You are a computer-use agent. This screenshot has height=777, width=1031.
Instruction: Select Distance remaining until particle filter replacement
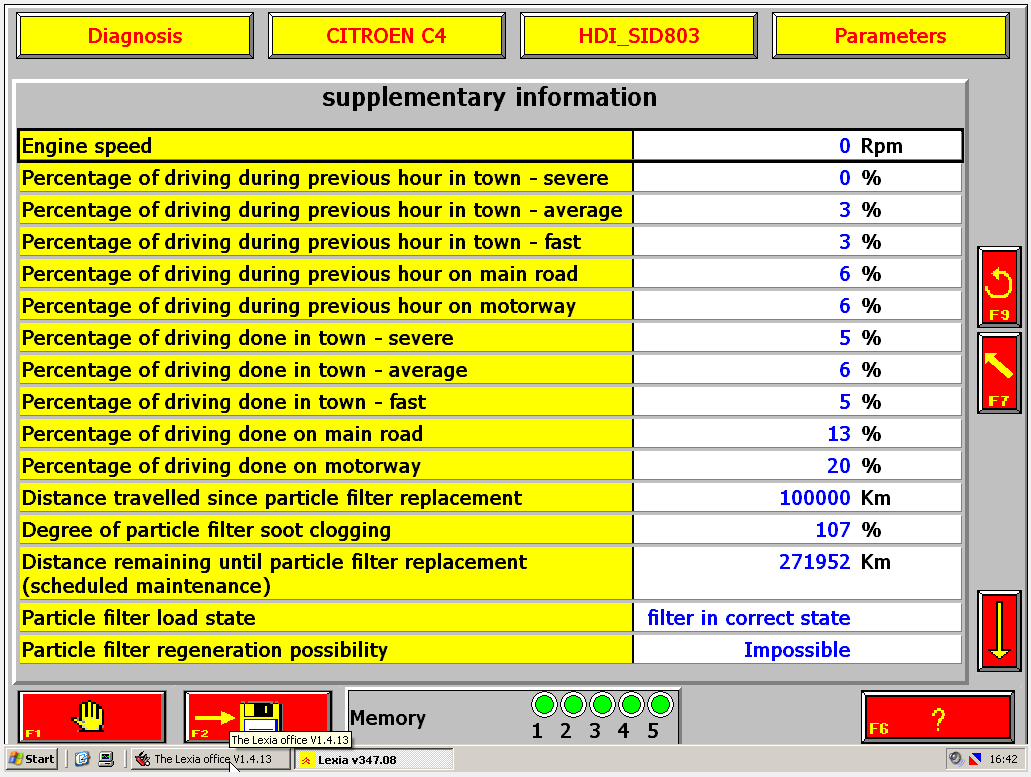click(x=490, y=573)
